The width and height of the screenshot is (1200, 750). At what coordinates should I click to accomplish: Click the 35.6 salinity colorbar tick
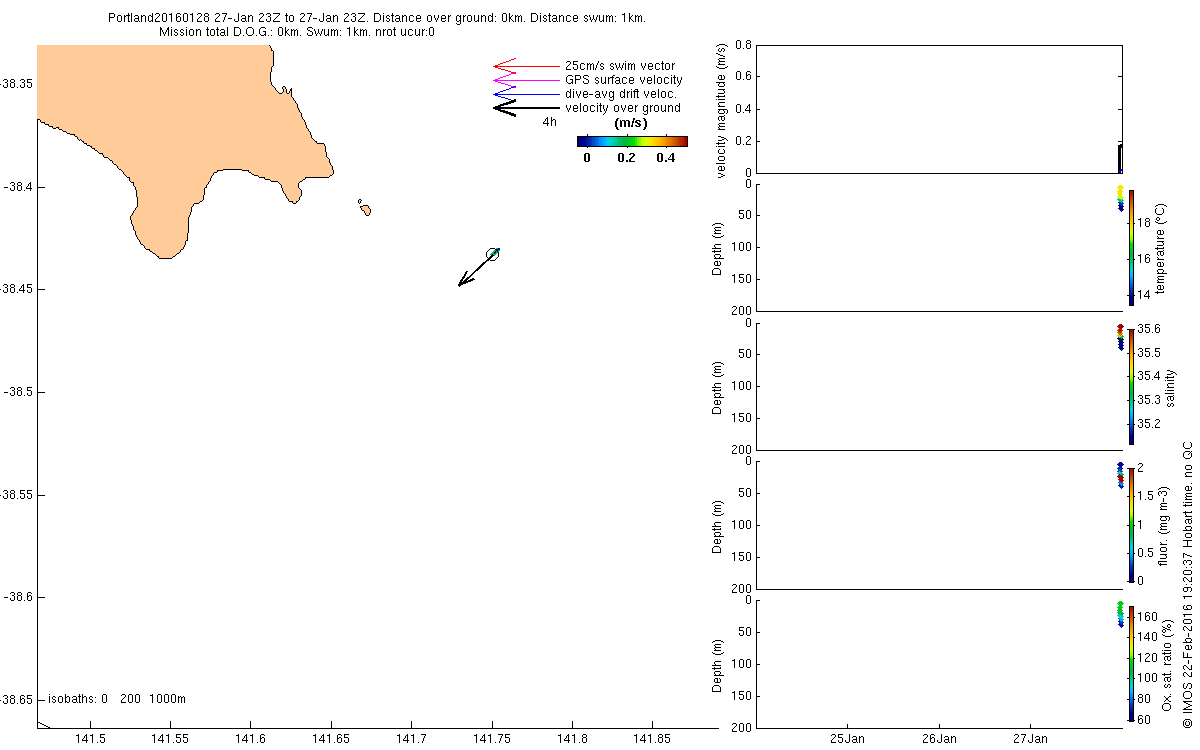(x=1149, y=330)
